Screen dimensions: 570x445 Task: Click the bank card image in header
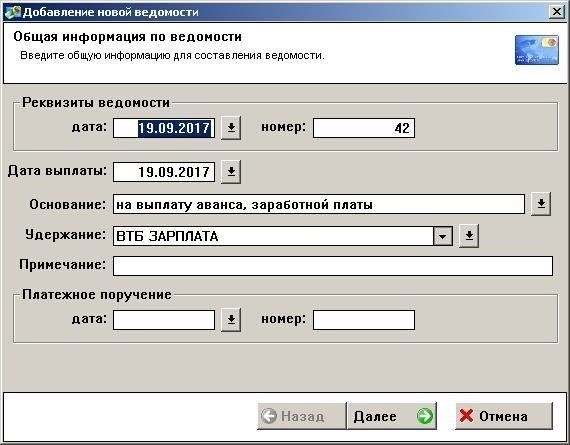coord(537,50)
